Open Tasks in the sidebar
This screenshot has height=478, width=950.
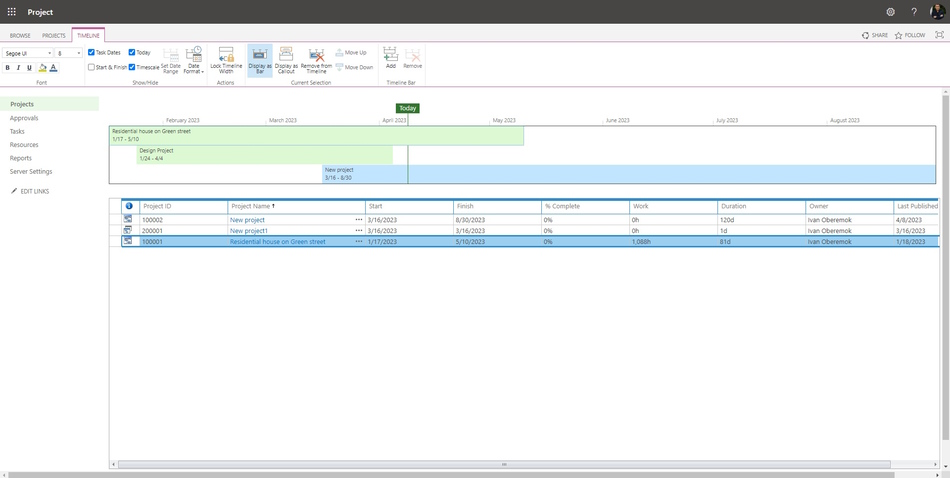click(17, 131)
